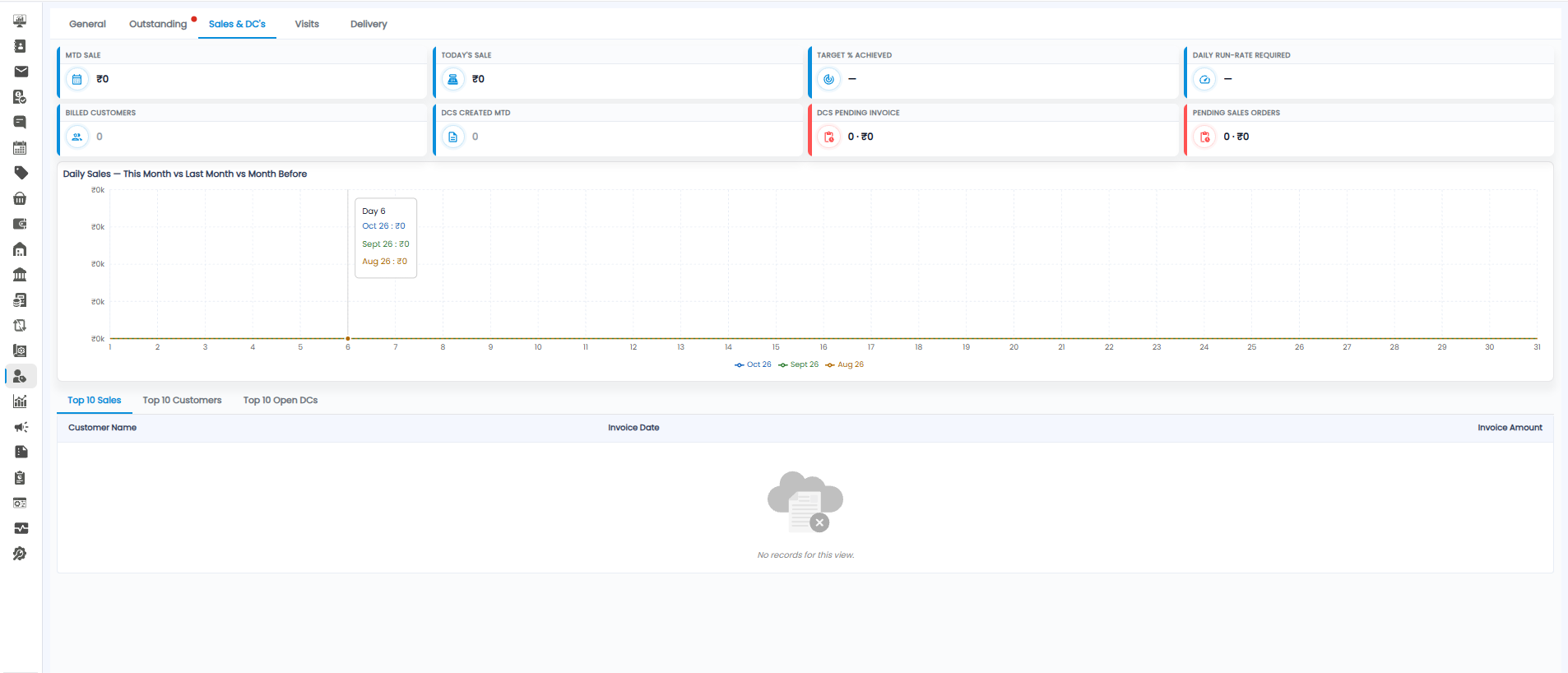The height and width of the screenshot is (673, 1568).
Task: Switch to the Visits tab
Action: click(307, 24)
